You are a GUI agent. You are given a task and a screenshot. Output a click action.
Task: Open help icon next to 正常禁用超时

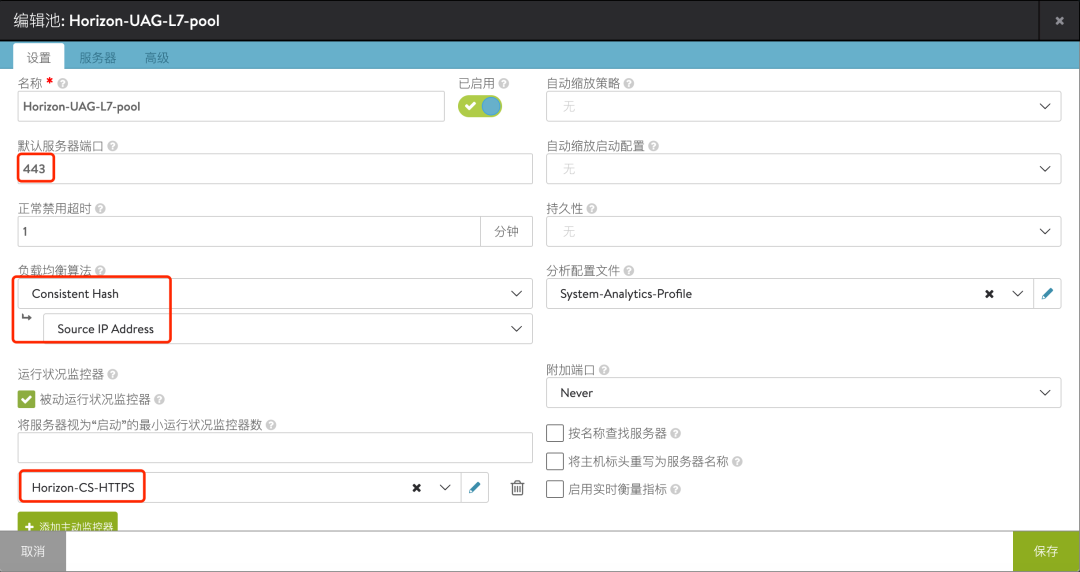(x=100, y=209)
